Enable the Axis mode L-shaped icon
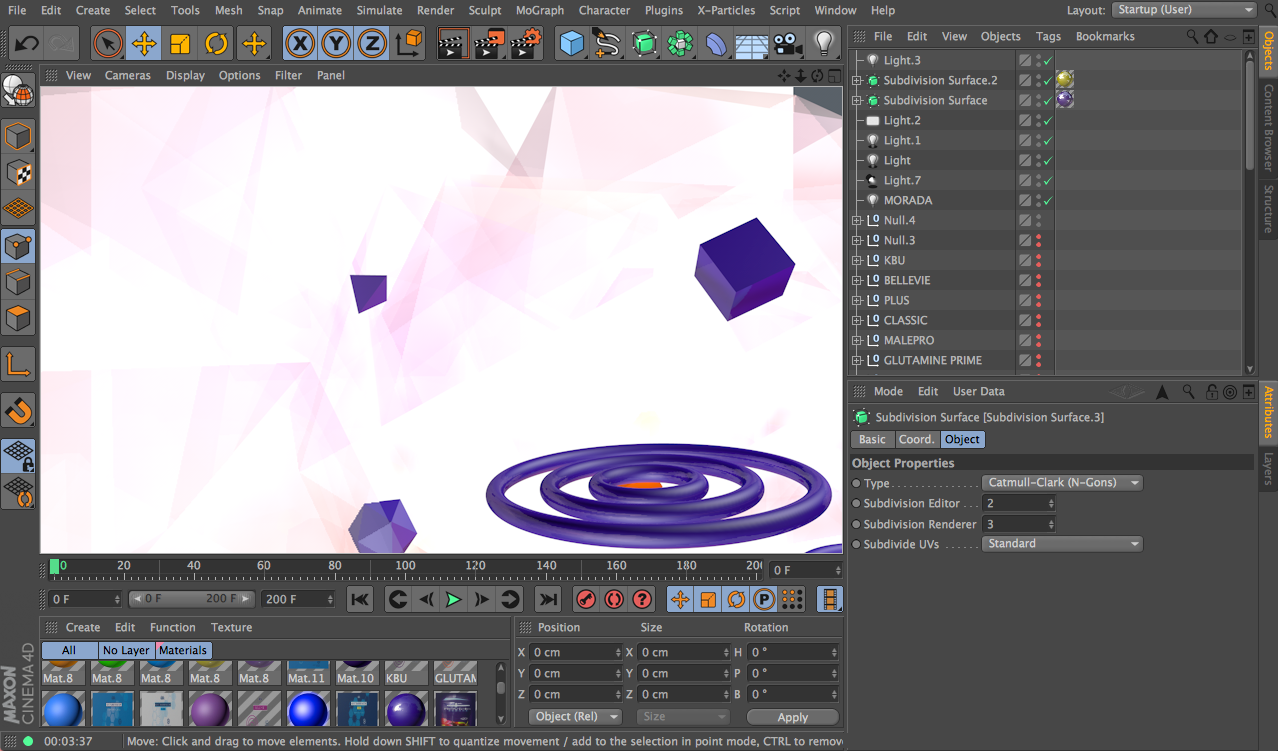The height and width of the screenshot is (751, 1278). (19, 365)
